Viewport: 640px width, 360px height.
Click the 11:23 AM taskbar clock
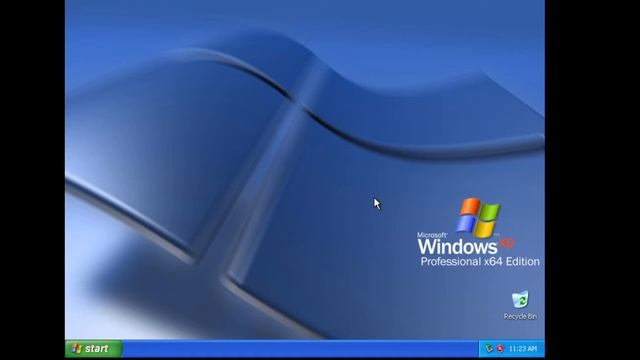523,349
